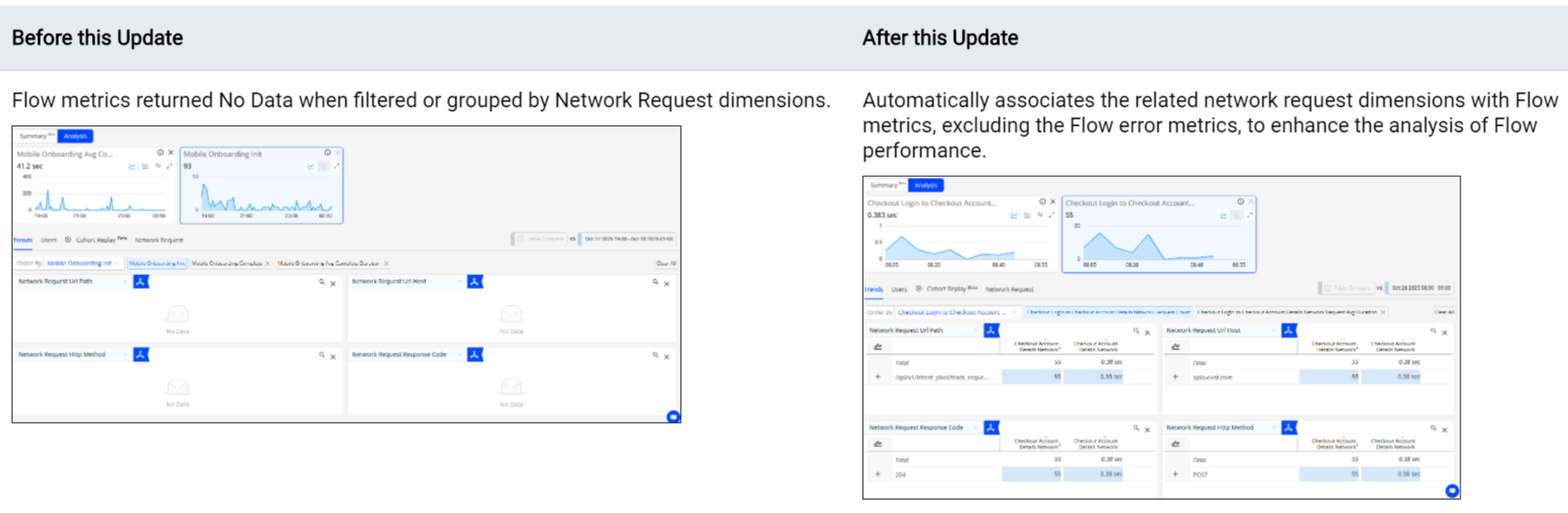The width and height of the screenshot is (1568, 513).
Task: Open Network Request tab in After screenshot
Action: 1009,289
